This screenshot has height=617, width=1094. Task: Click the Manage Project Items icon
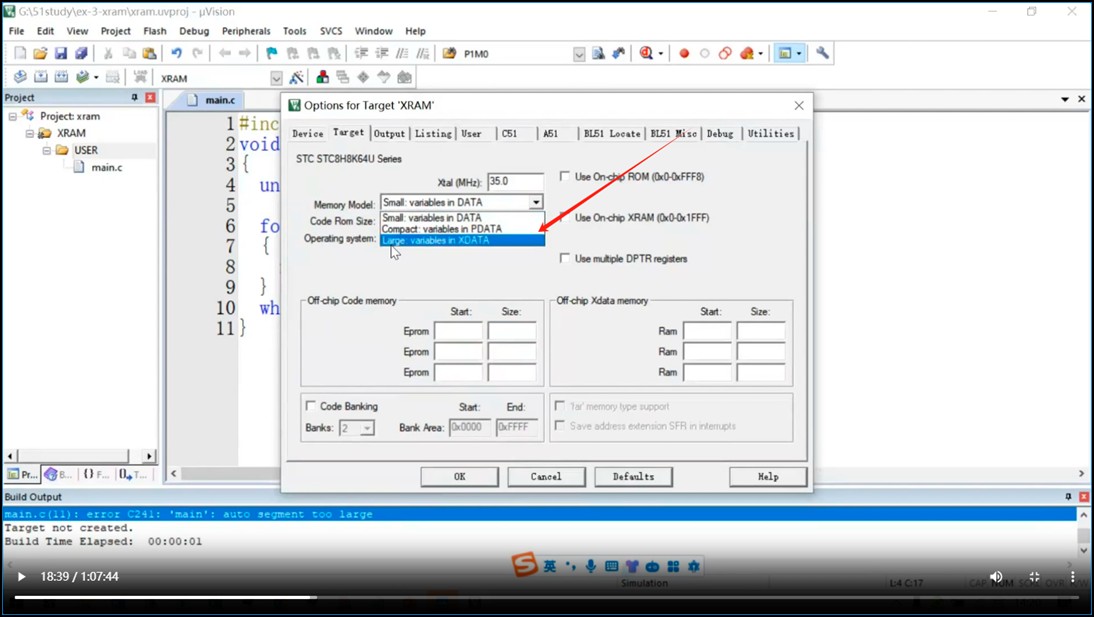[x=322, y=78]
